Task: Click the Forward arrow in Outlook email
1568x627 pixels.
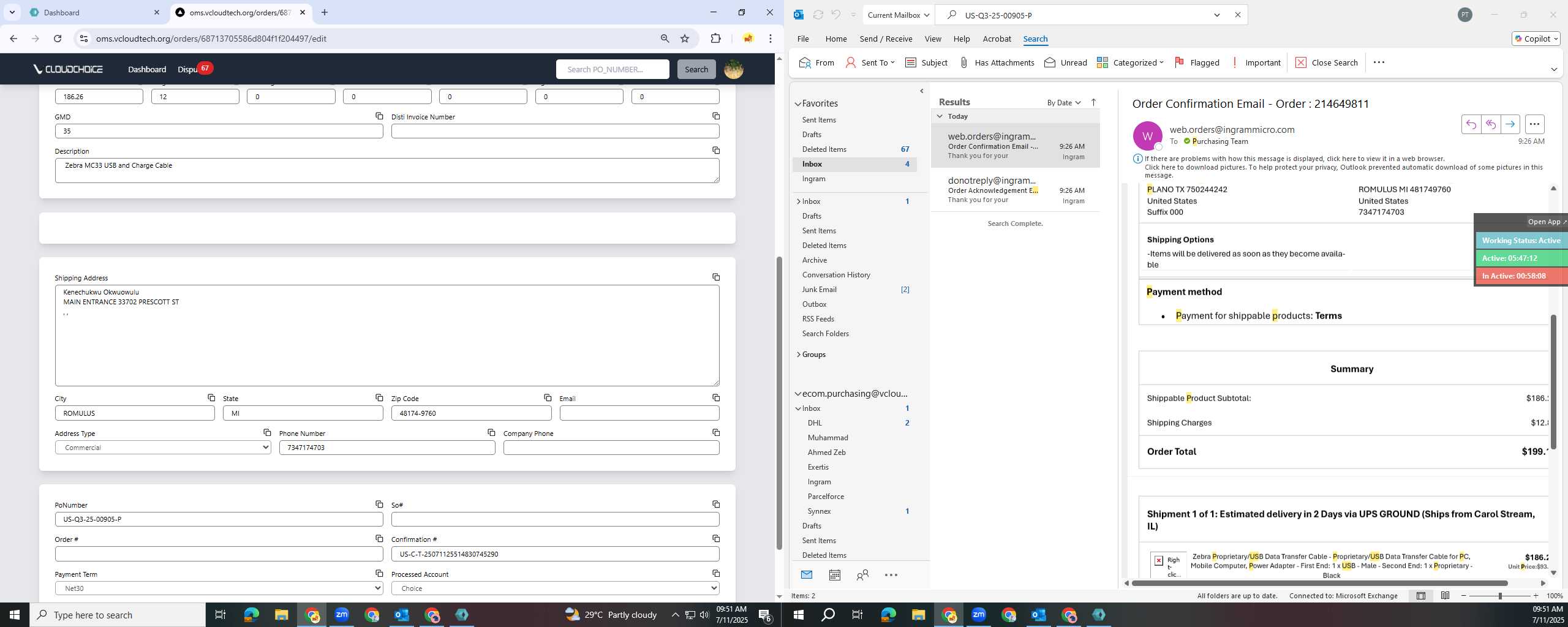Action: coord(1510,124)
